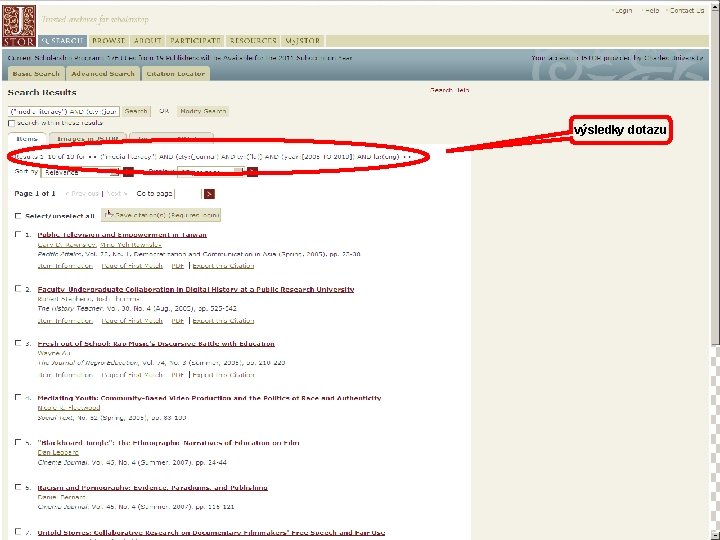Image resolution: width=720 pixels, height=540 pixels.
Task: Click Page of First Match under result 2
Action: [132, 321]
